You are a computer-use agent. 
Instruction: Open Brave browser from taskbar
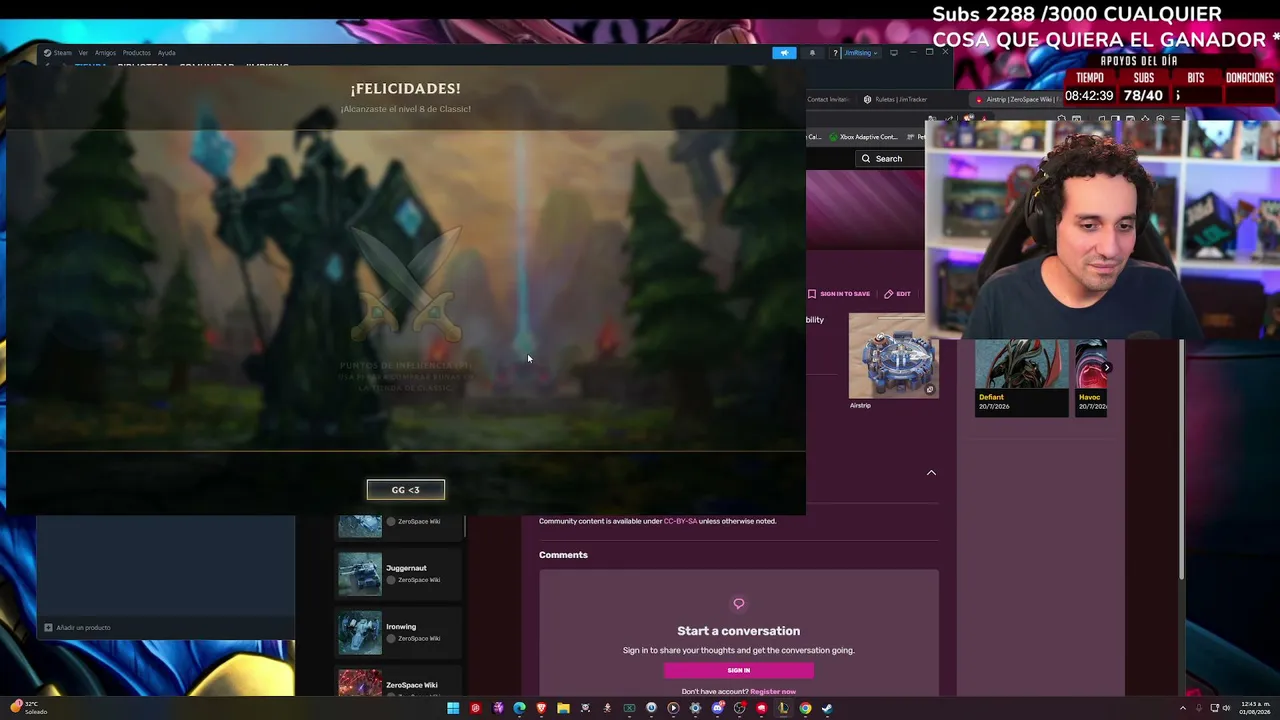pos(541,708)
